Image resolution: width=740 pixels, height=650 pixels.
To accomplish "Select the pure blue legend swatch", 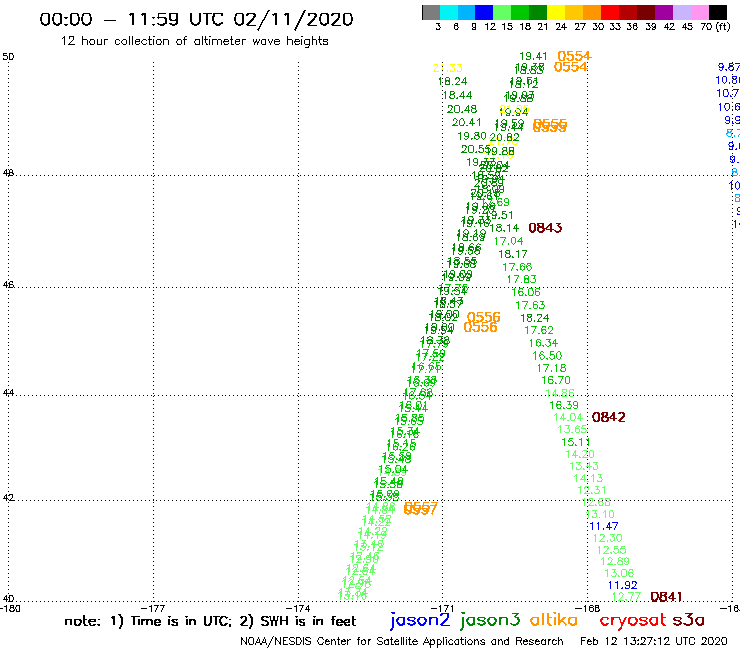I will [484, 12].
